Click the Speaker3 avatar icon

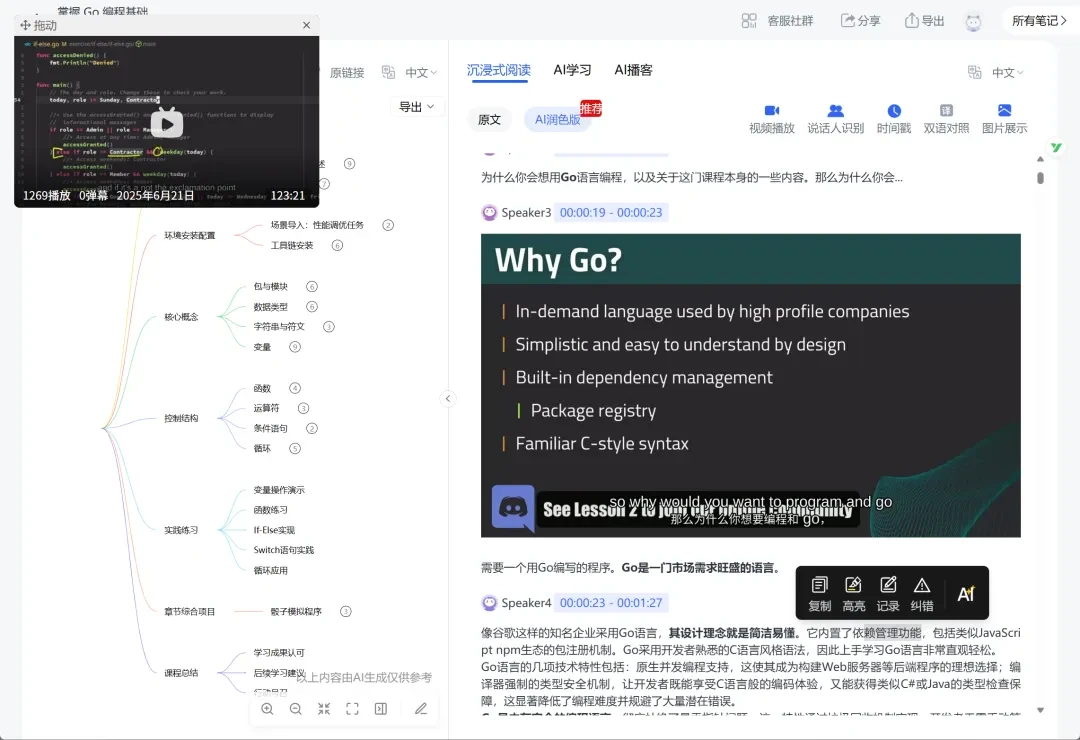coord(489,213)
